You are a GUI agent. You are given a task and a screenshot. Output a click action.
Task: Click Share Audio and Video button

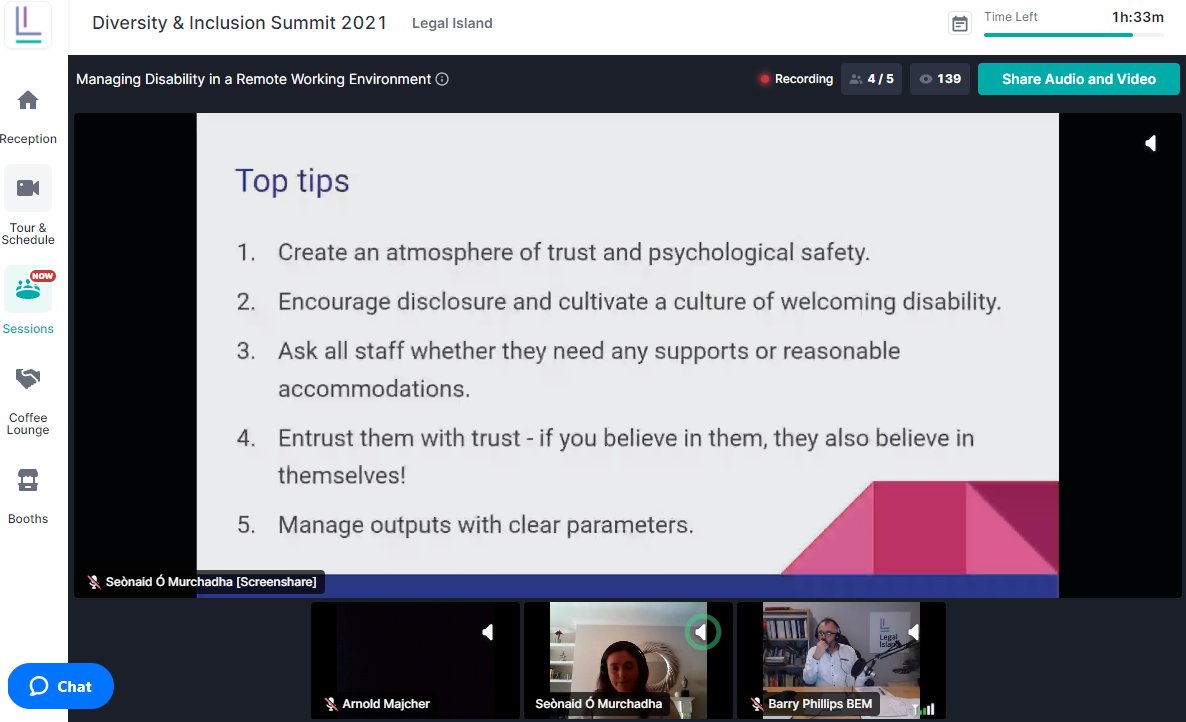[x=1079, y=79]
